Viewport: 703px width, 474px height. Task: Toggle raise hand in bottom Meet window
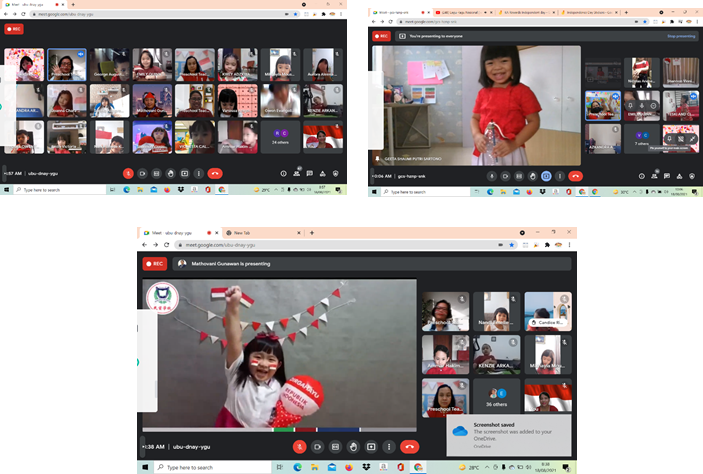352,446
